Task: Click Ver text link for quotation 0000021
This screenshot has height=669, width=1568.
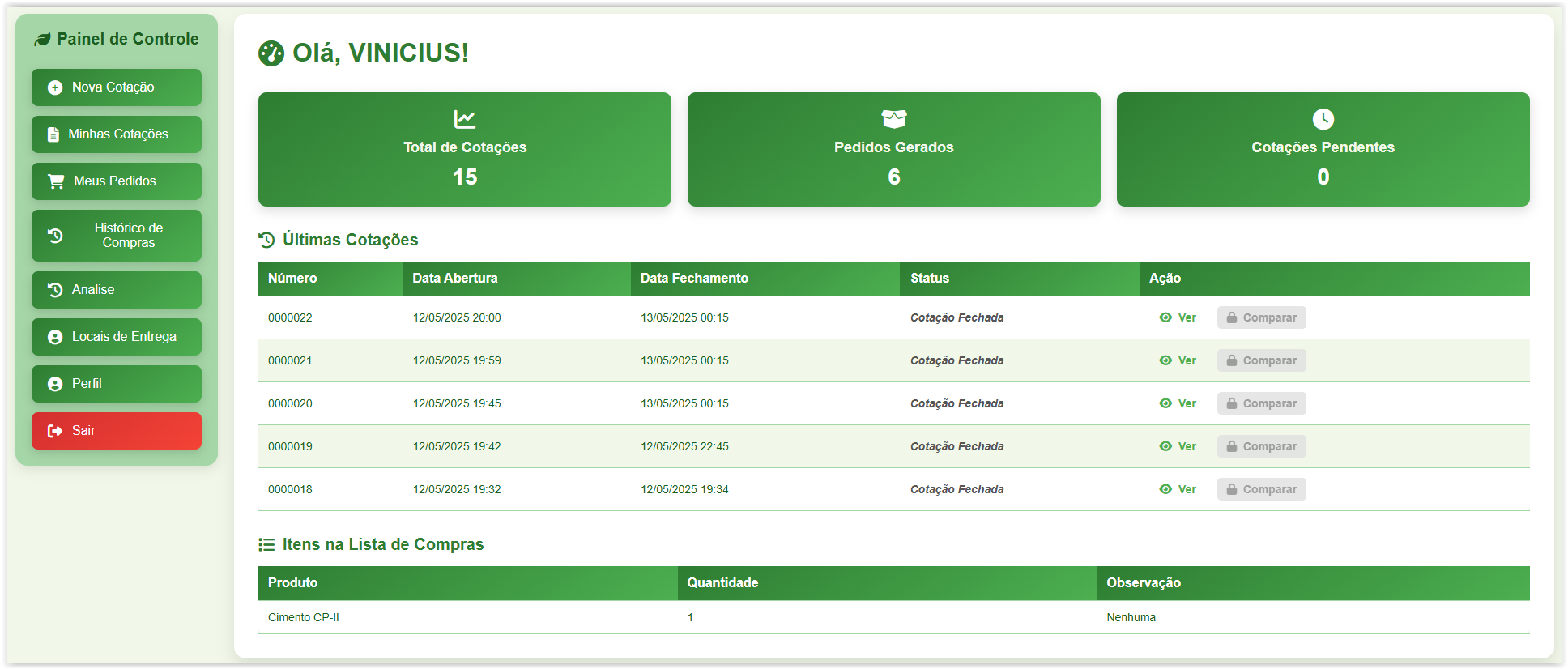Action: click(1187, 360)
